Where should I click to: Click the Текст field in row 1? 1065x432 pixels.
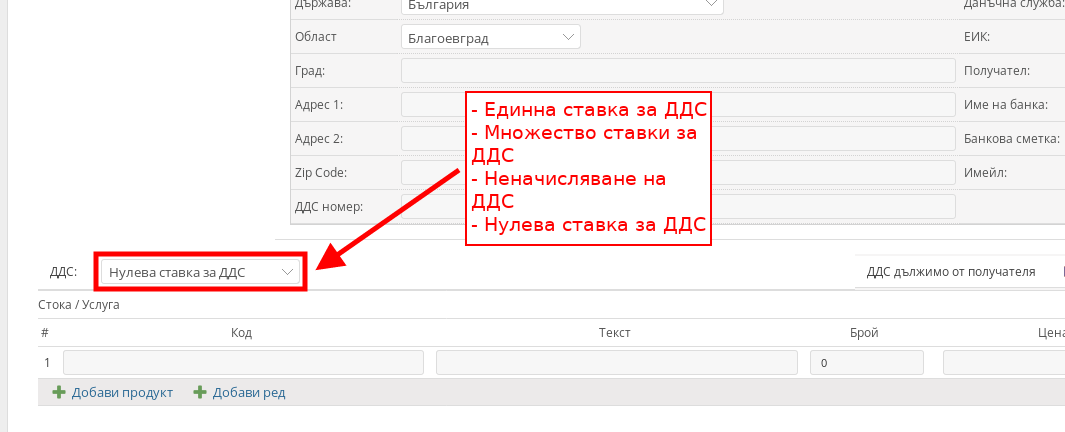[x=616, y=362]
